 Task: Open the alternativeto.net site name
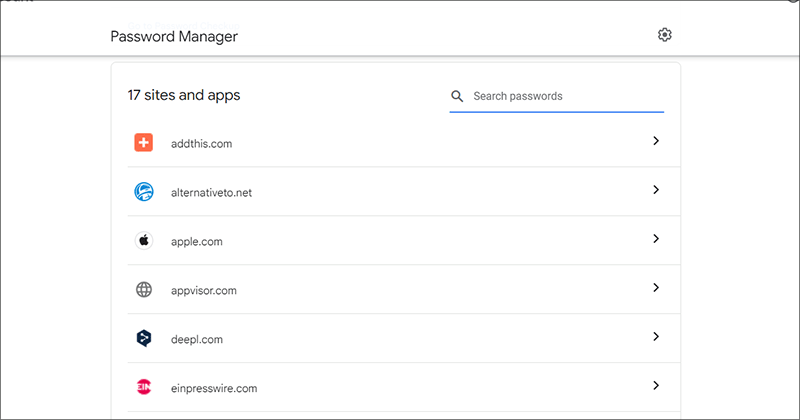pos(211,193)
